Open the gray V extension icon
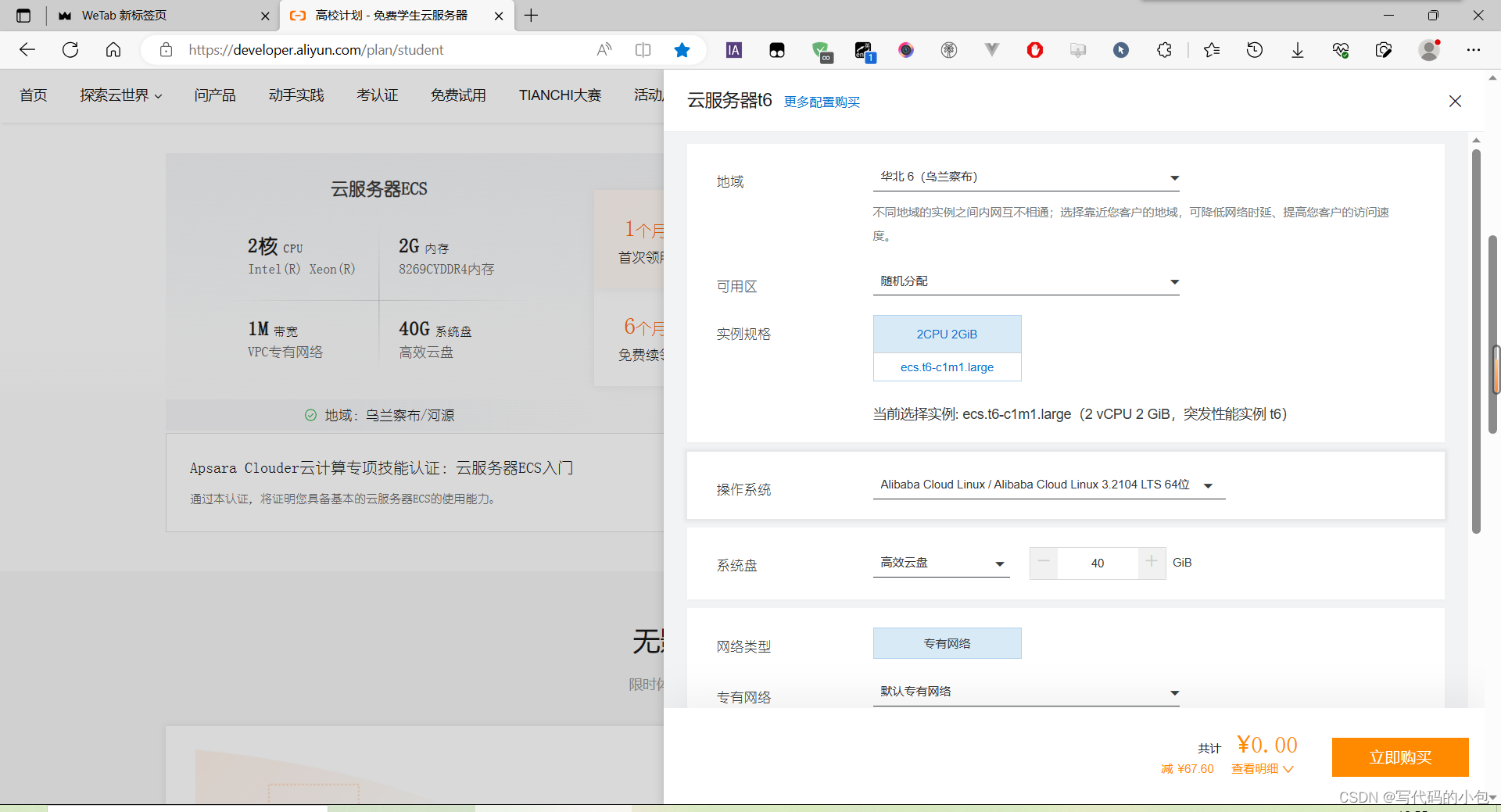Viewport: 1501px width, 812px height. coord(992,50)
